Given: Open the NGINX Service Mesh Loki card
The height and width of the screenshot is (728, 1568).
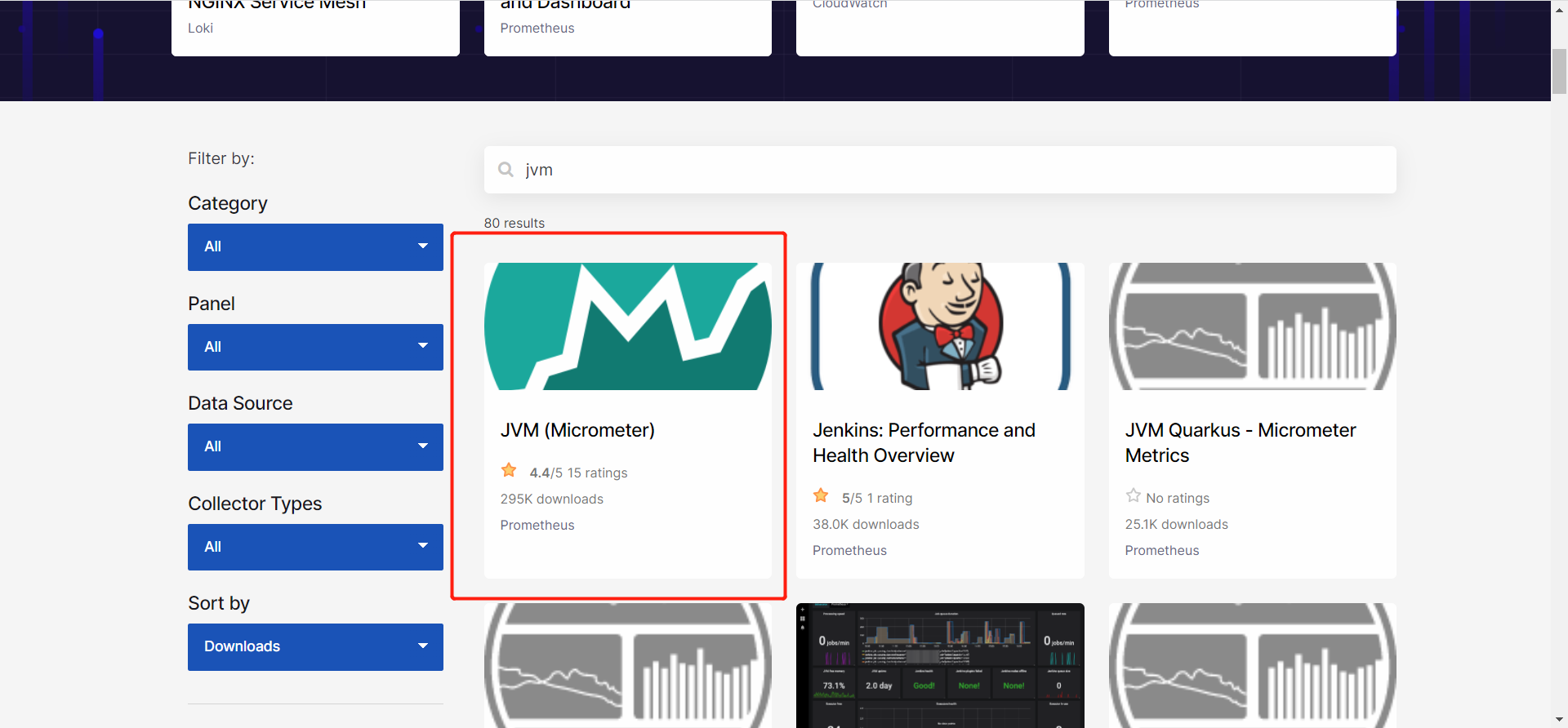Looking at the screenshot, I should tap(315, 28).
